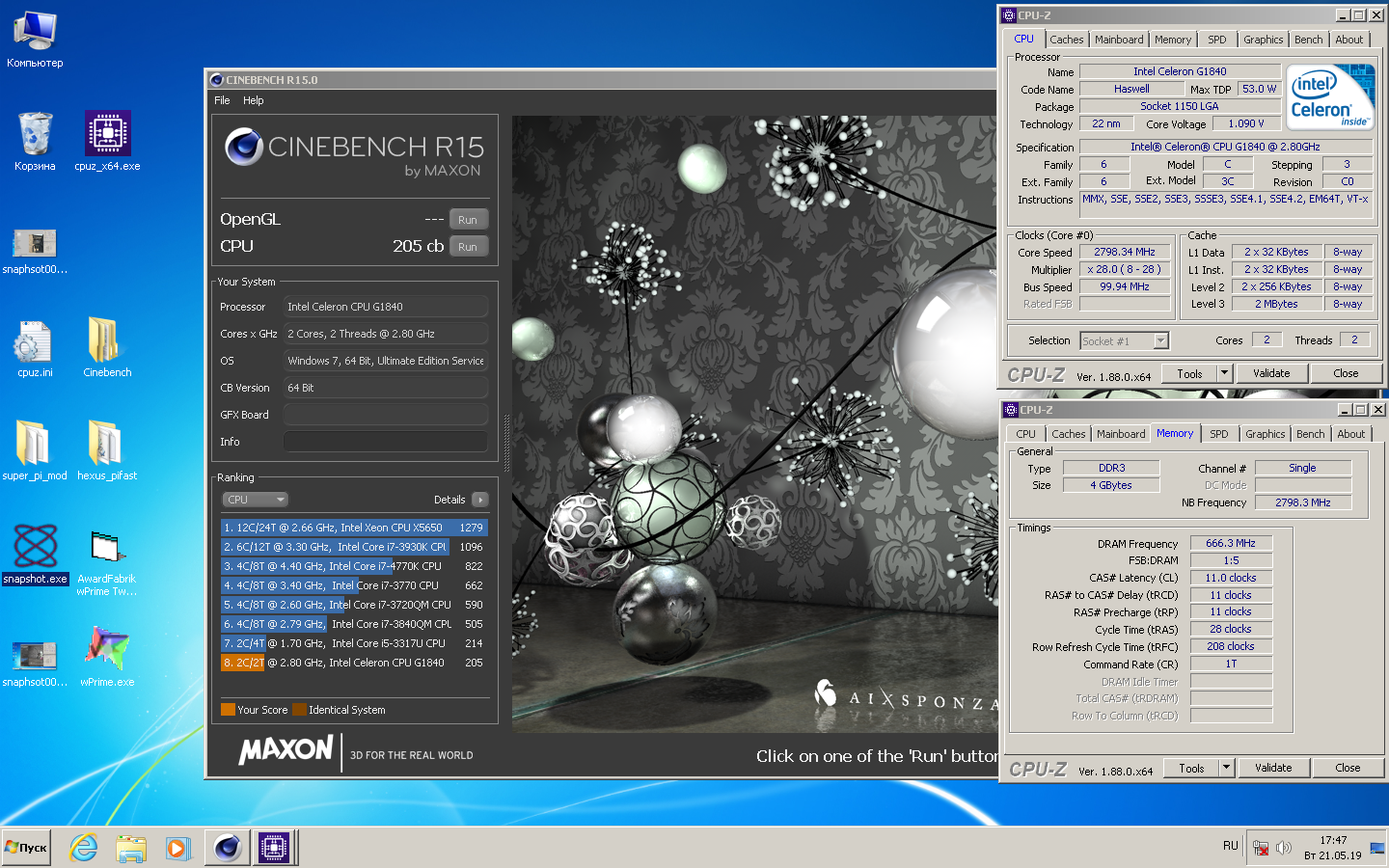1389x868 pixels.
Task: Click the network tray icon
Action: 1260,849
